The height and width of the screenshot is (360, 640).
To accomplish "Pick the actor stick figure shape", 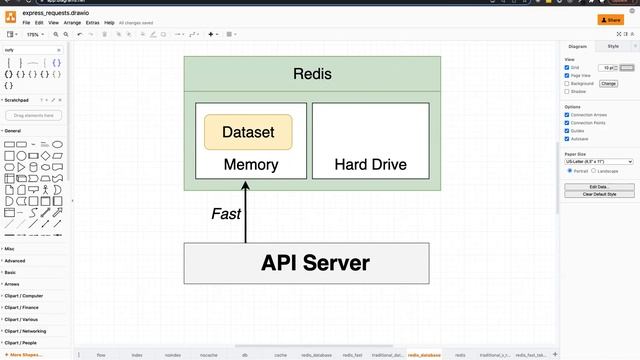I will [x=45, y=190].
